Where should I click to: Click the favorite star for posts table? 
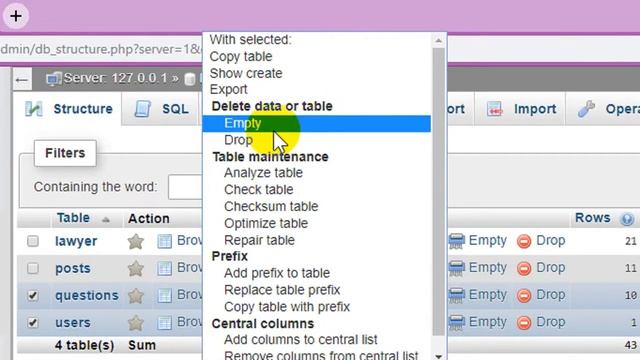136,269
